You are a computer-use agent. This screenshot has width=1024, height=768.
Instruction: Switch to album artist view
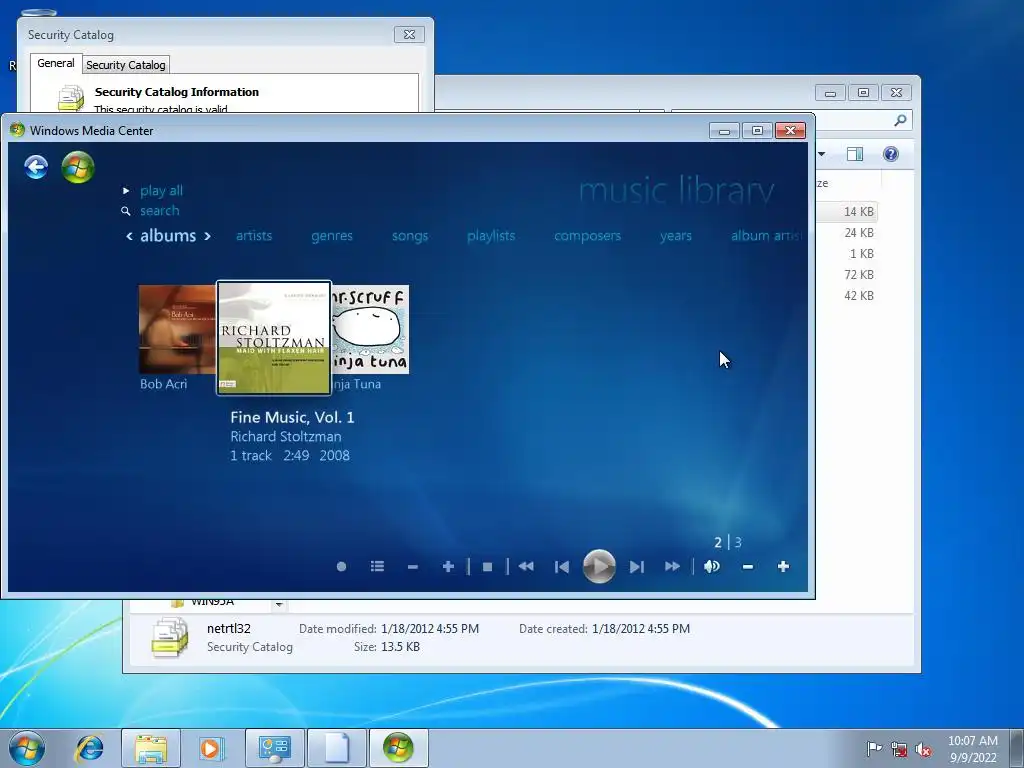click(x=768, y=236)
